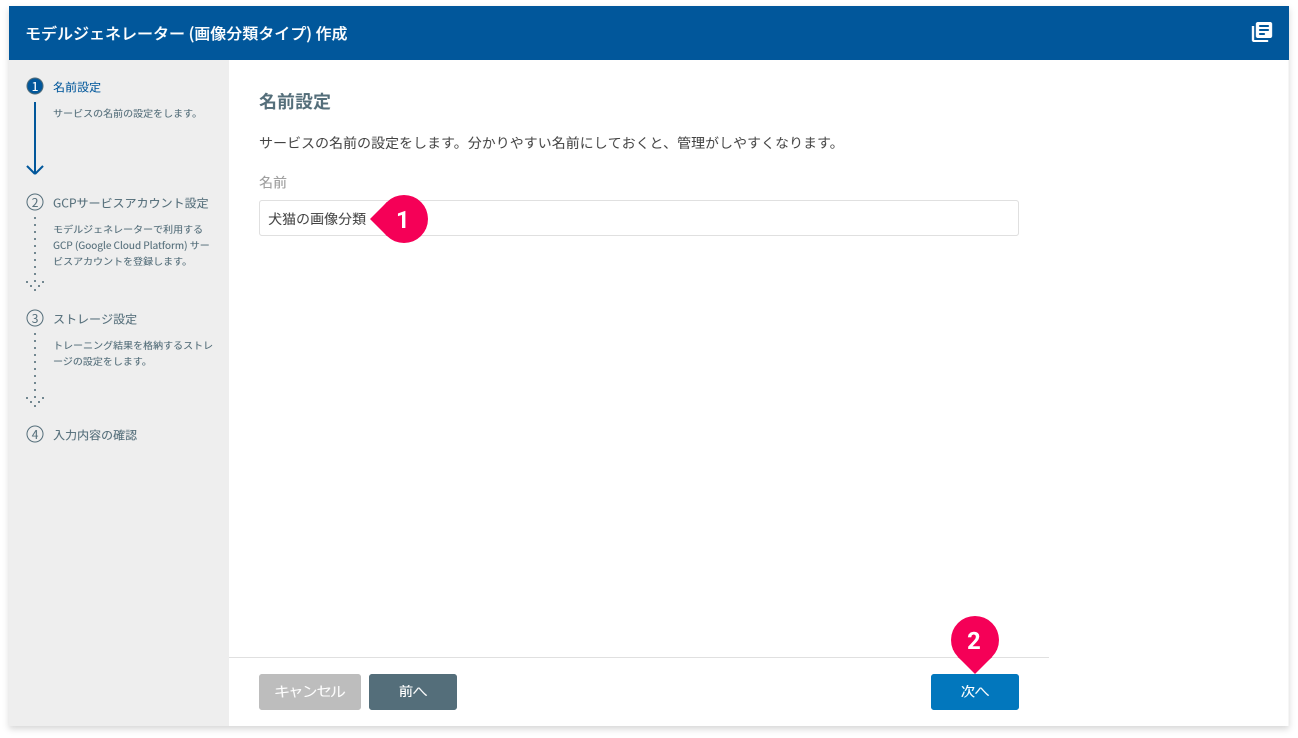Select step 4 入力内容の確認
This screenshot has width=1298, height=738.
click(x=95, y=435)
